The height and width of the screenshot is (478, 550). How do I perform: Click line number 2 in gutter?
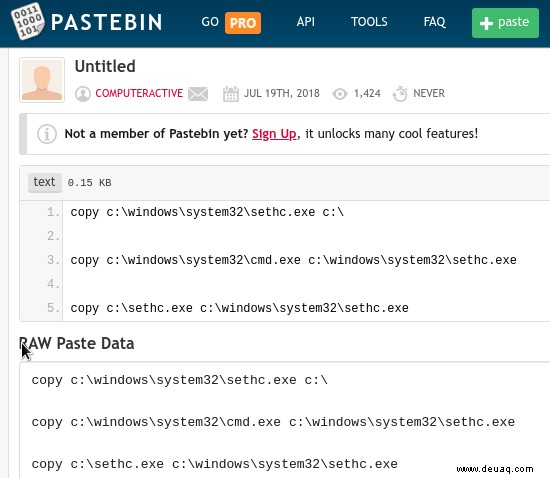(53, 236)
